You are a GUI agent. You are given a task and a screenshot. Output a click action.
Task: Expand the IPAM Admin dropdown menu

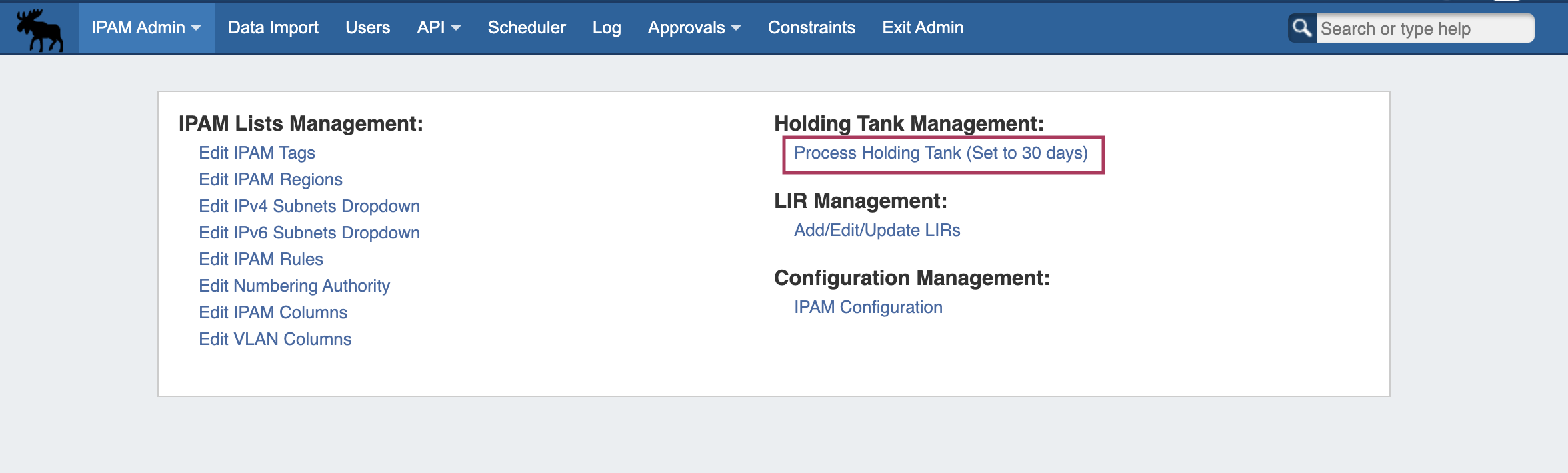[146, 27]
